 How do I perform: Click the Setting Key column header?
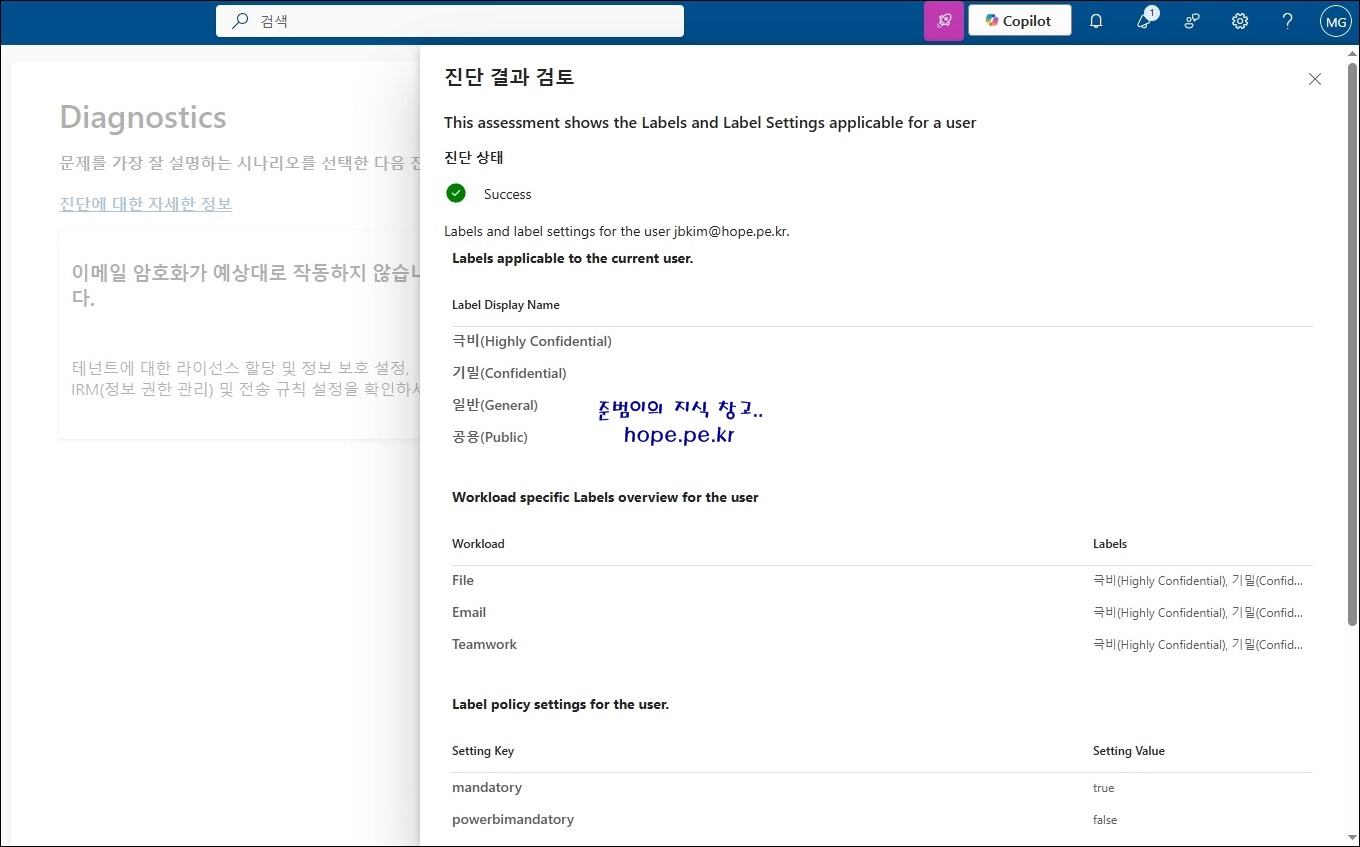point(483,751)
